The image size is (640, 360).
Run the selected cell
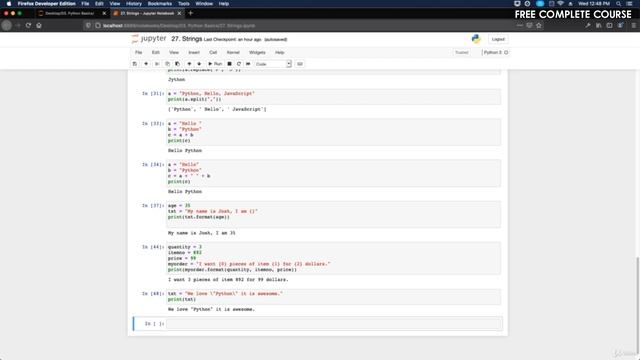click(x=215, y=64)
